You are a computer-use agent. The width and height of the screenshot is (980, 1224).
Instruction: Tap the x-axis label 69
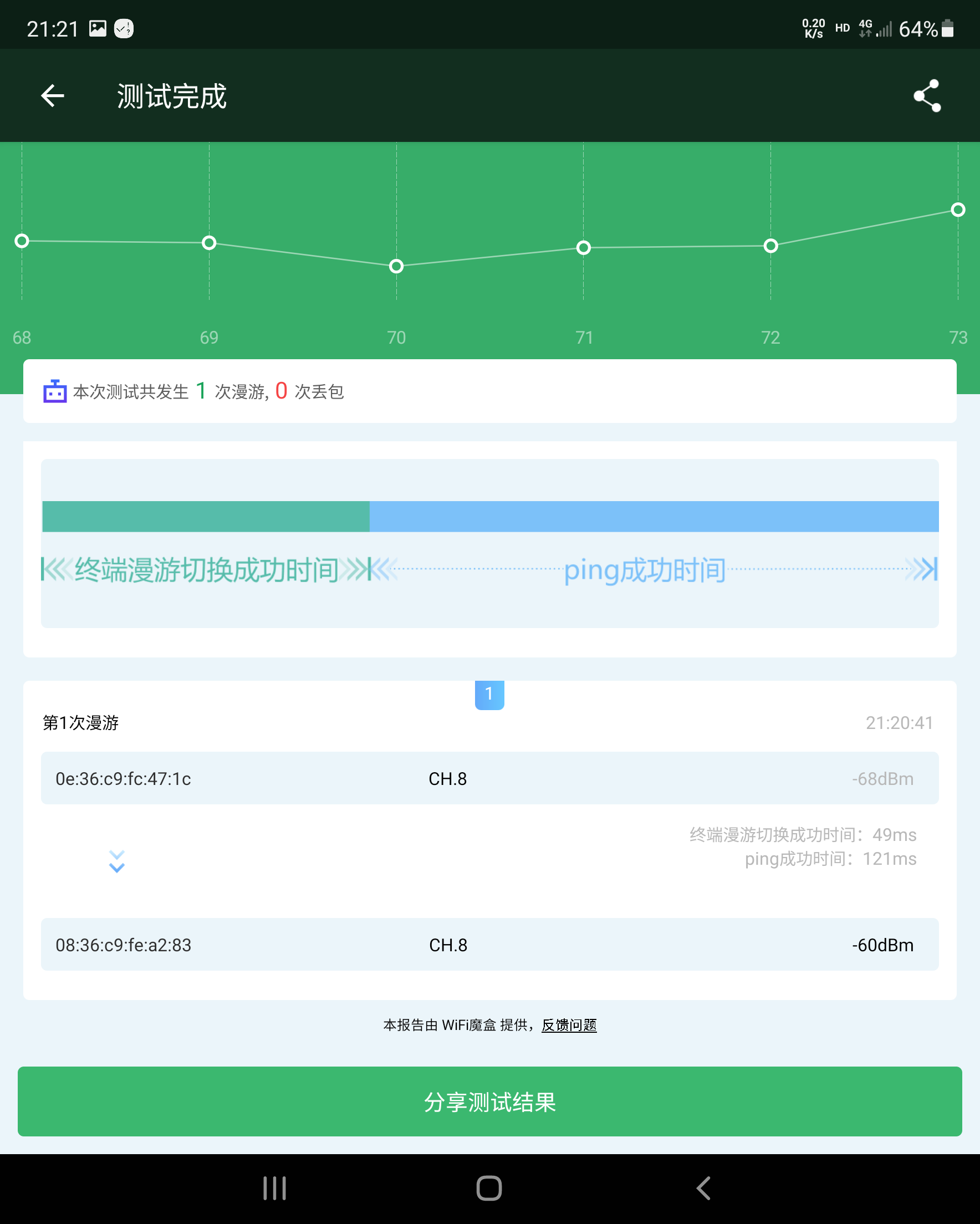[209, 338]
